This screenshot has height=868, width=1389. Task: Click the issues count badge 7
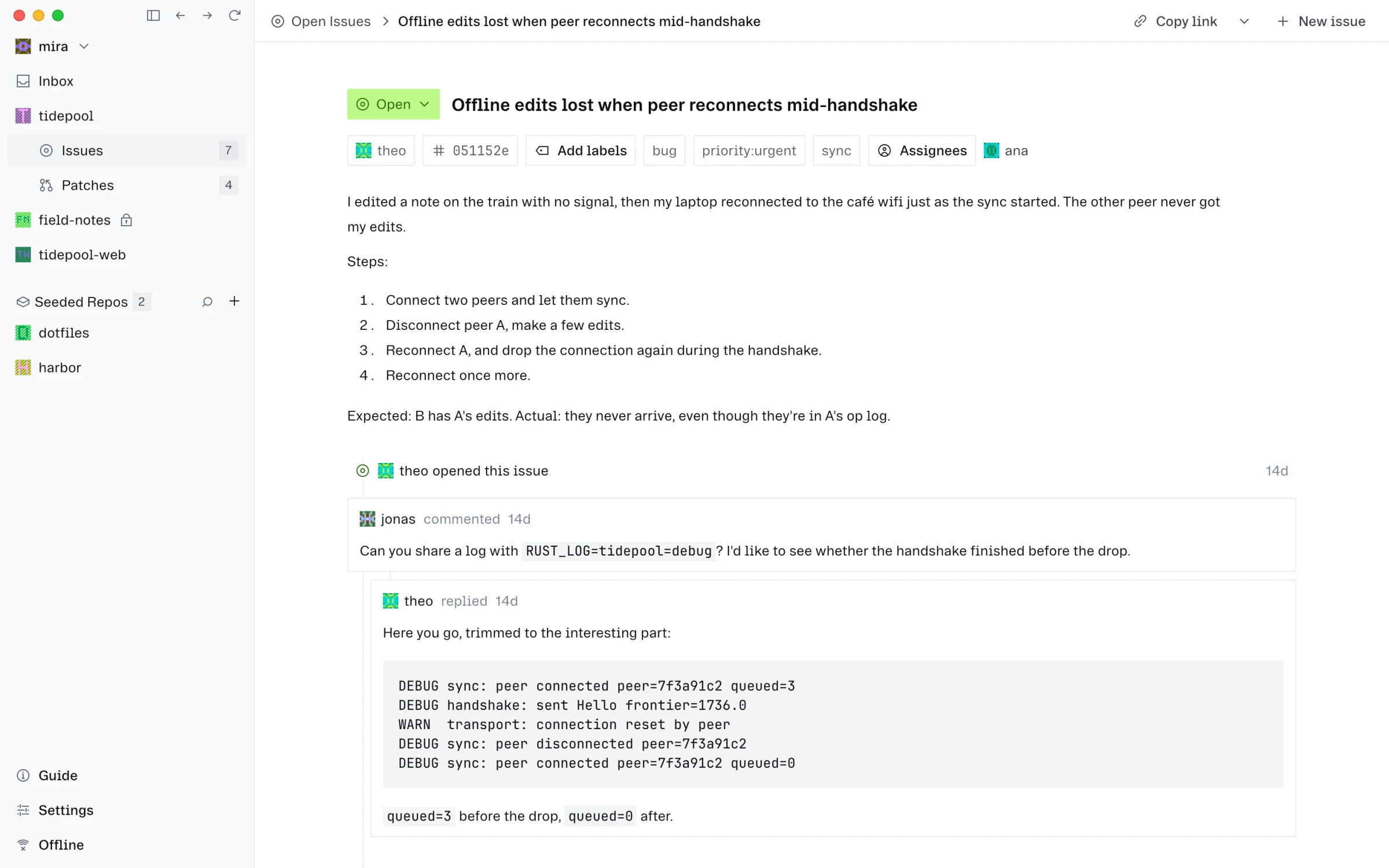tap(229, 150)
